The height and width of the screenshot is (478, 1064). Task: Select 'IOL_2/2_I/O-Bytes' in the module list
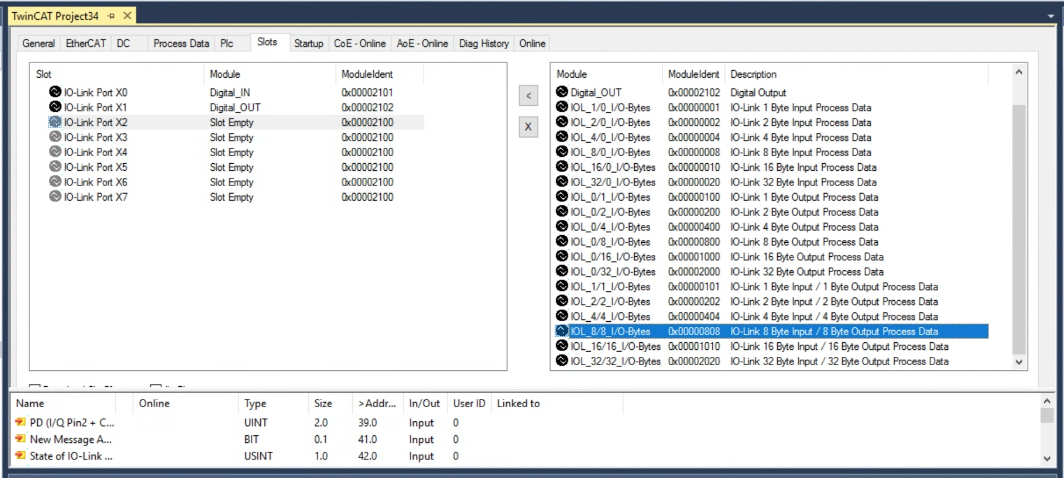tap(772, 301)
